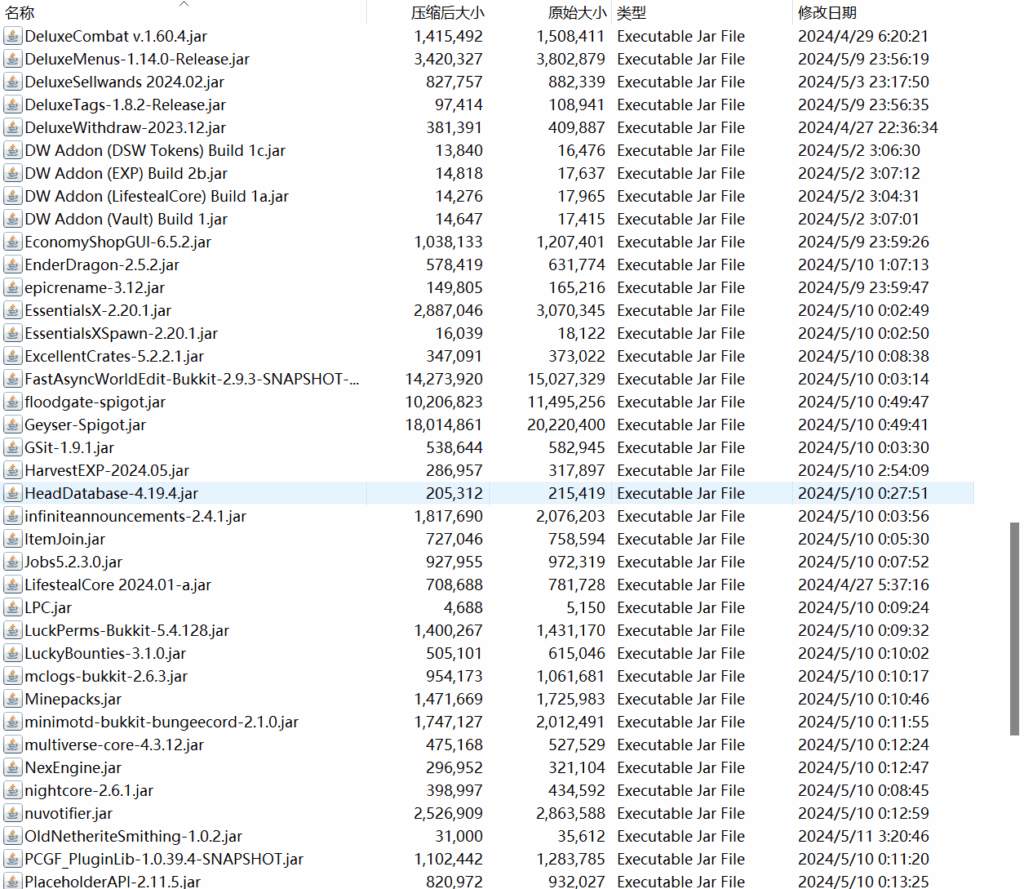Viewport: 1024px width, 889px height.
Task: Click the jar icon beside DeluxeCombat v.1.60.4.jar
Action: click(x=12, y=36)
